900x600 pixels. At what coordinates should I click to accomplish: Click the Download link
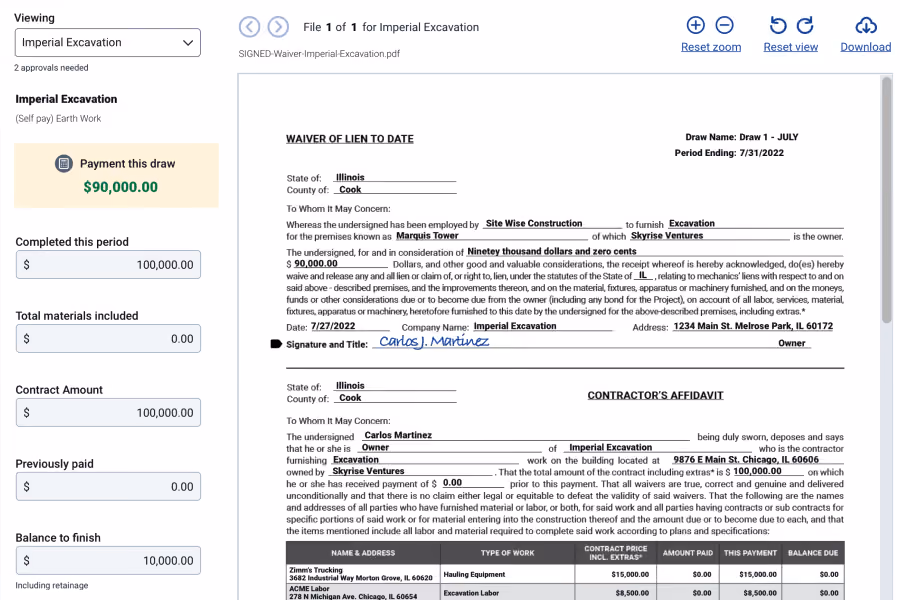[x=866, y=47]
